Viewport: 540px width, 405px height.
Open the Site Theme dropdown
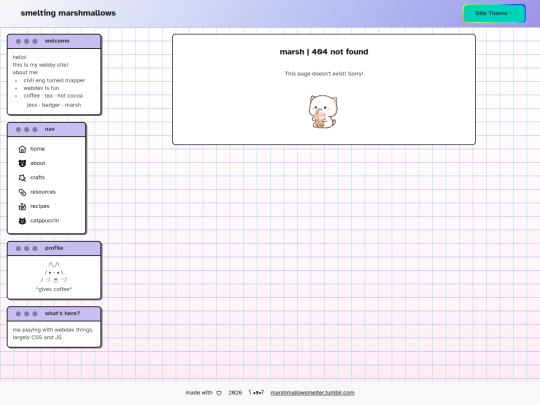click(494, 13)
